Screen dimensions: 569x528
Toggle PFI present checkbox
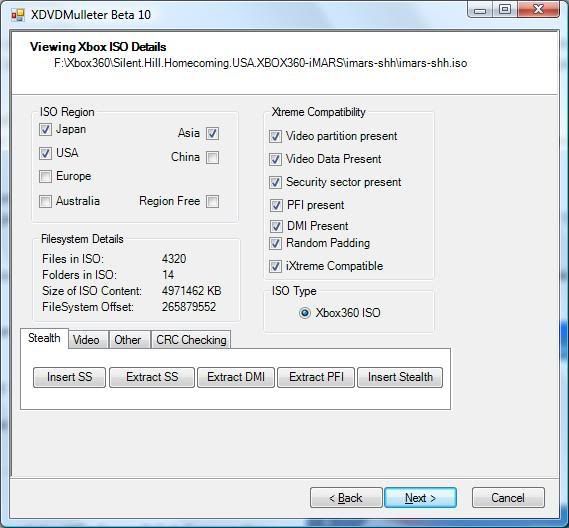click(x=276, y=205)
